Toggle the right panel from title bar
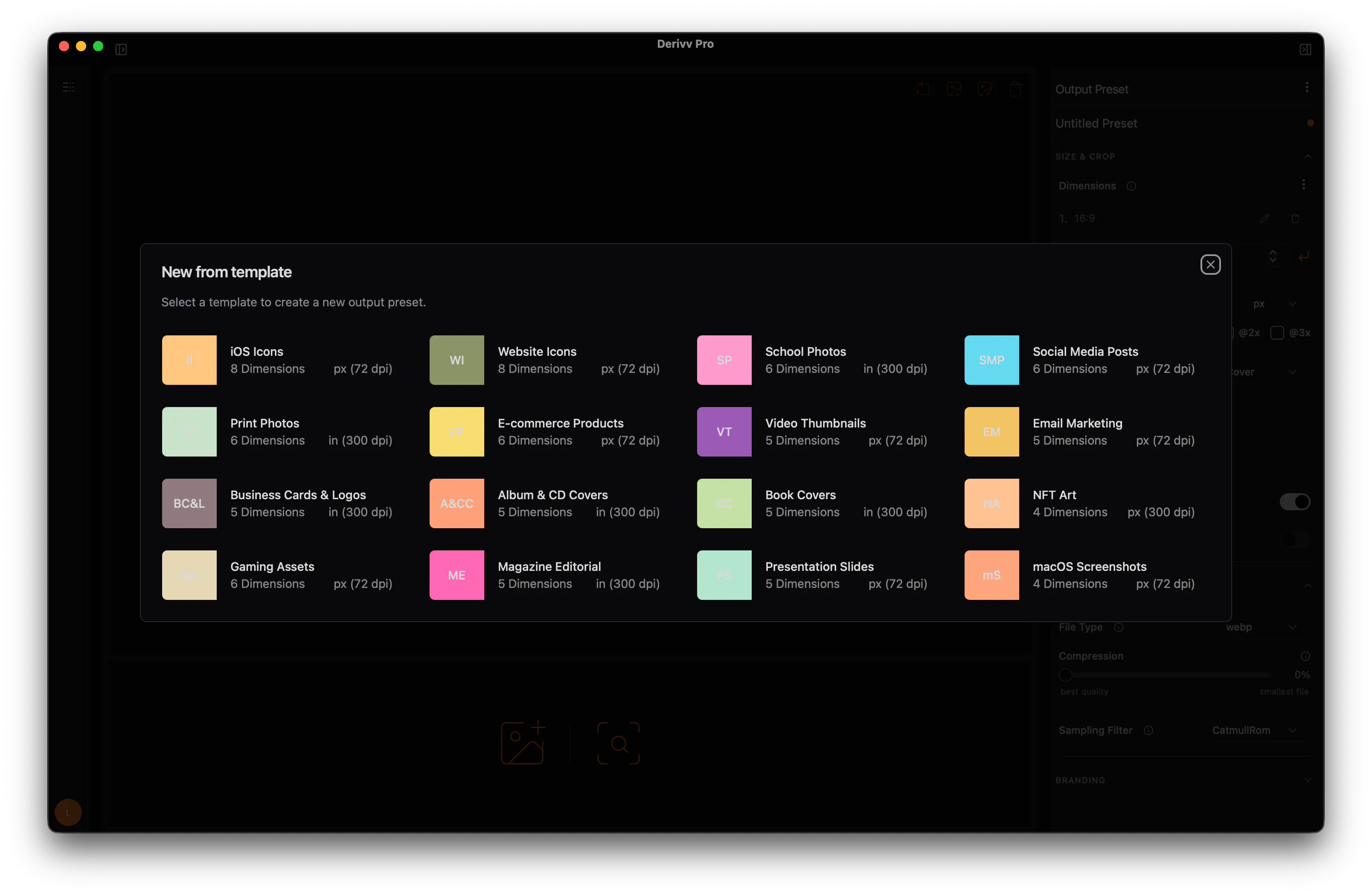The height and width of the screenshot is (896, 1372). [x=1305, y=49]
